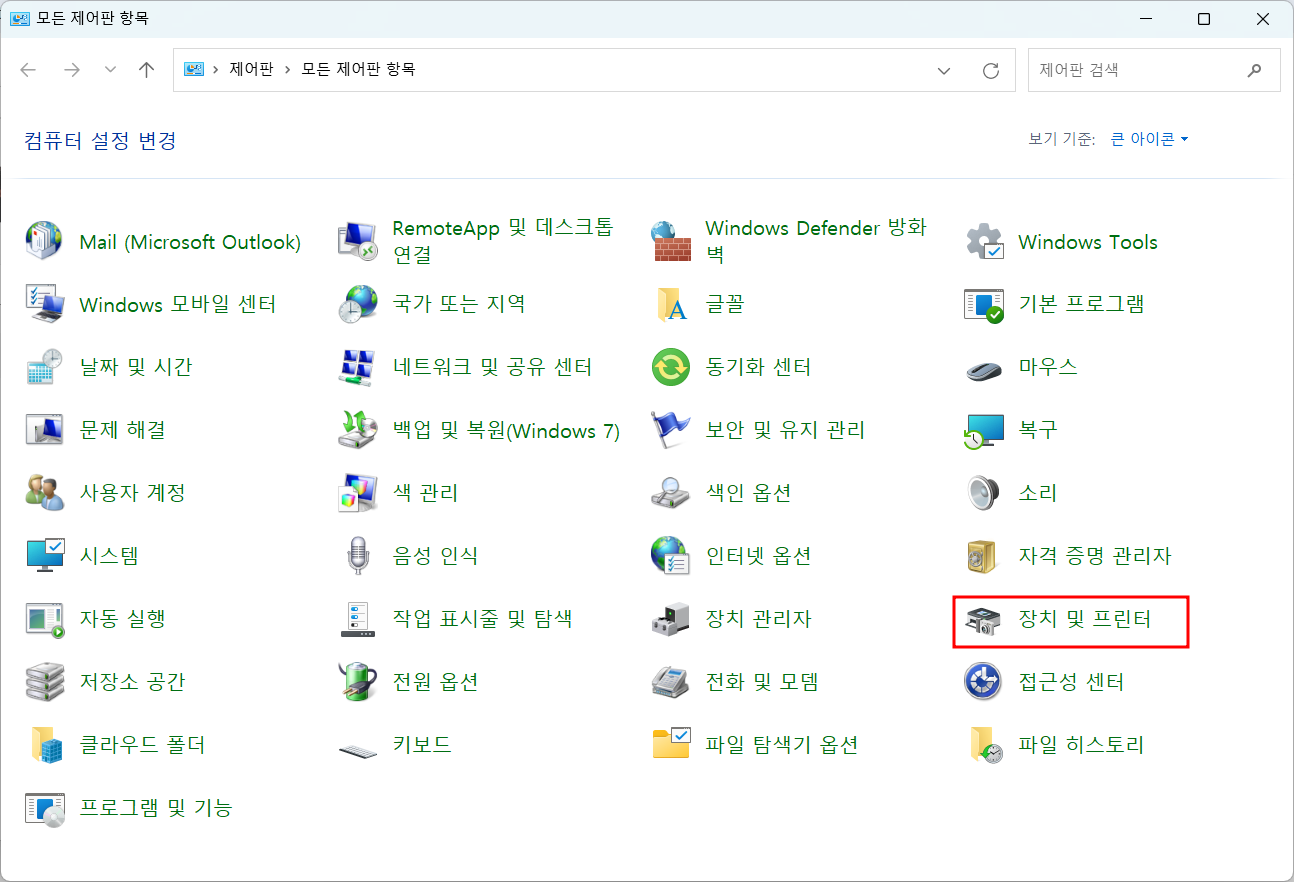Click the 기본 프로그램 icon
Screen dimensions: 1294x882
(984, 304)
